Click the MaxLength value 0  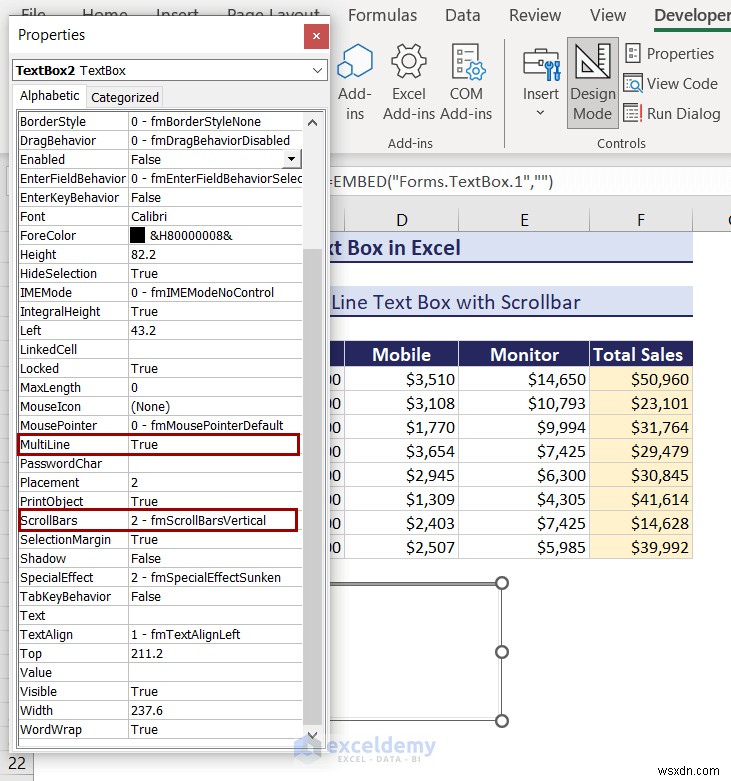pos(215,388)
